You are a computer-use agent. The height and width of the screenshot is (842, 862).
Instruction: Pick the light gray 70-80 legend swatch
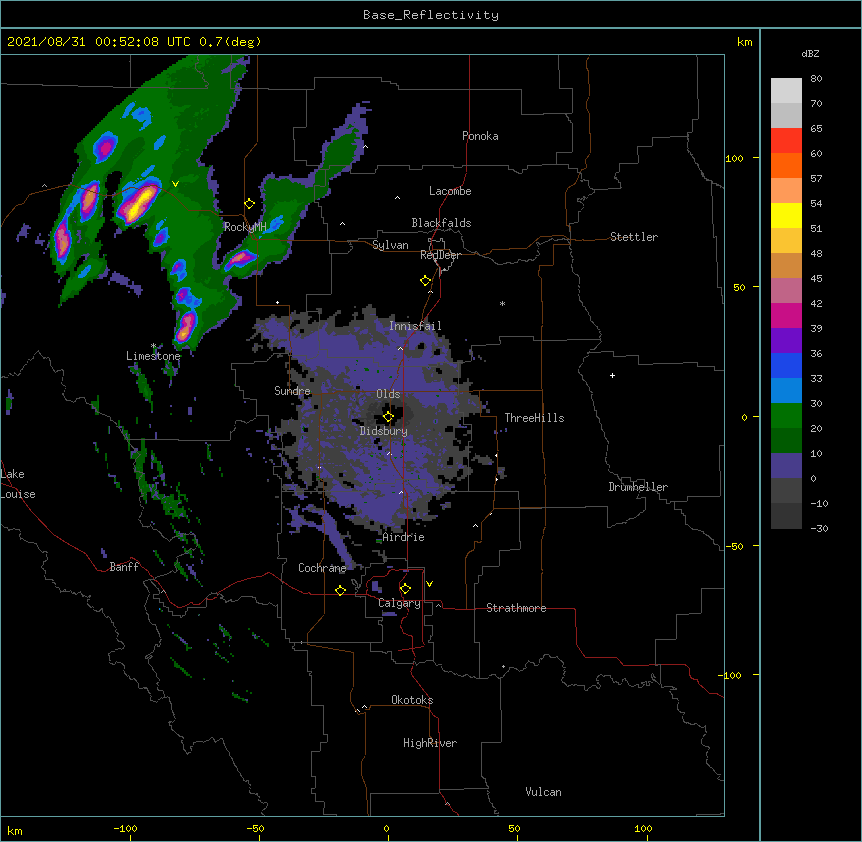786,91
